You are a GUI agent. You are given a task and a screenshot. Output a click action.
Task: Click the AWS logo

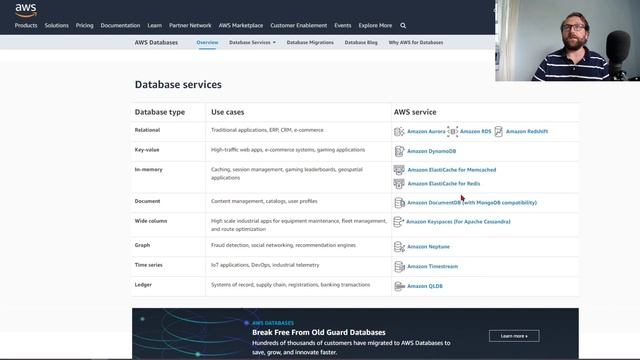pos(26,10)
